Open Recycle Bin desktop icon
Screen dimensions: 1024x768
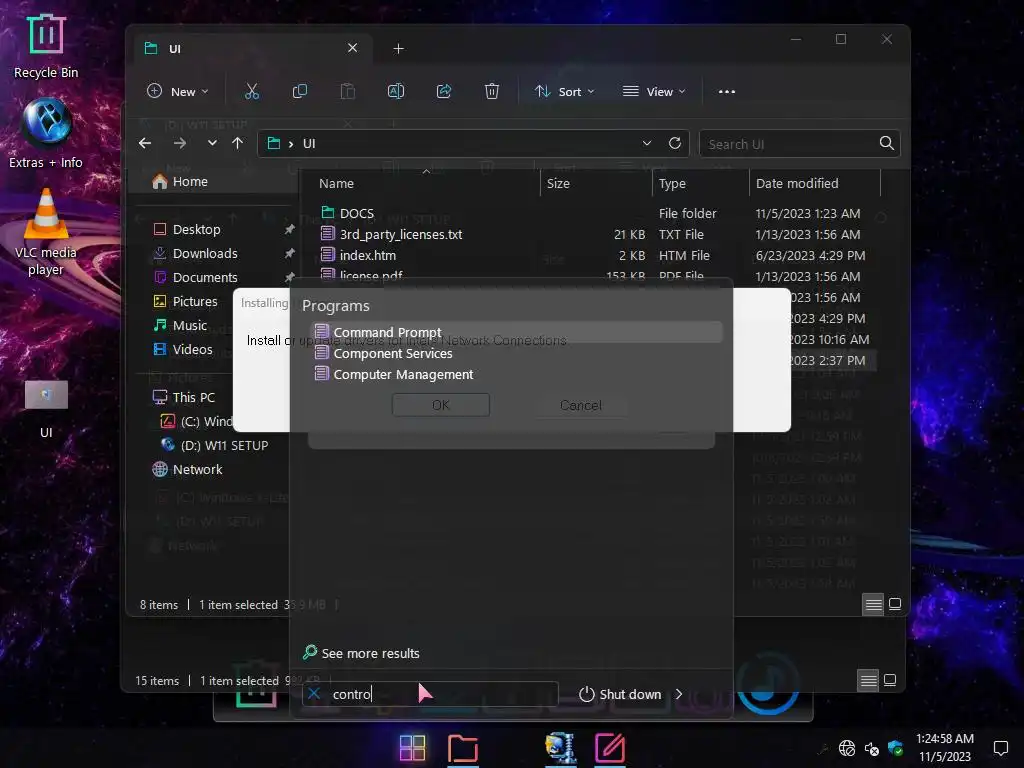coord(46,47)
